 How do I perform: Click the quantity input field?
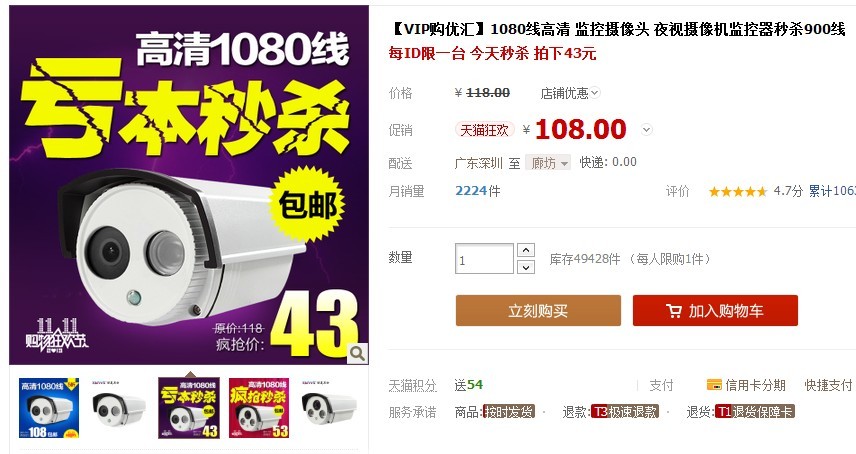point(484,259)
